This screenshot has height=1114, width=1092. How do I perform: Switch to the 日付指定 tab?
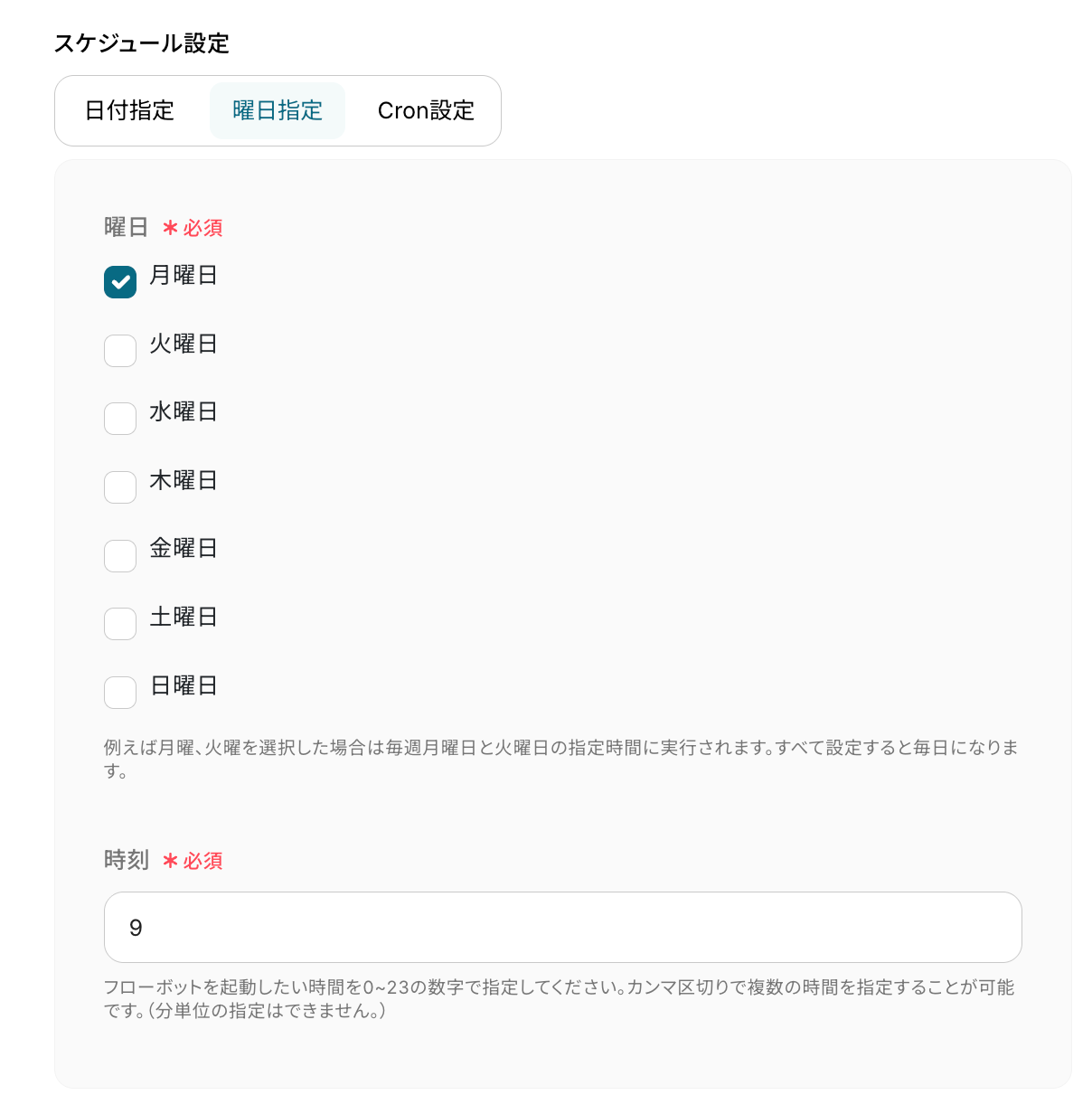tap(129, 110)
